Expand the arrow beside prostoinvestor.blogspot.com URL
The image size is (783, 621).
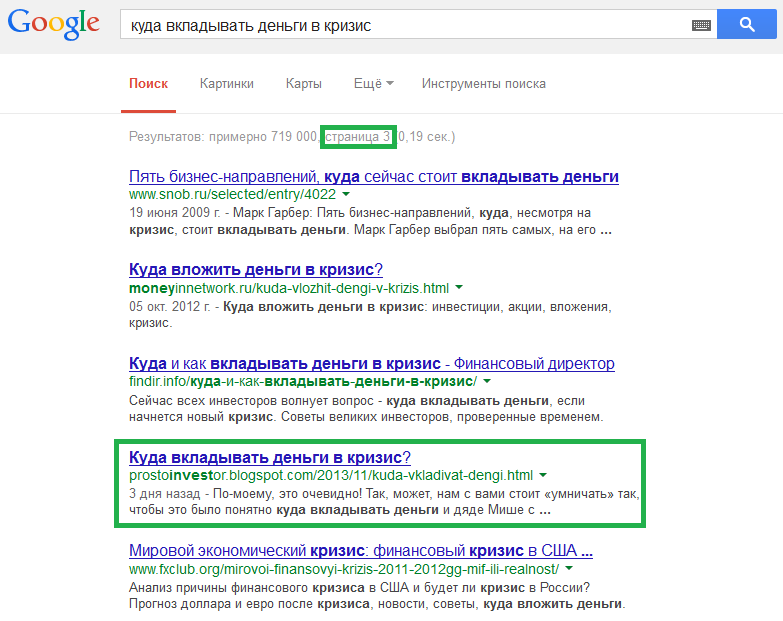[543, 475]
